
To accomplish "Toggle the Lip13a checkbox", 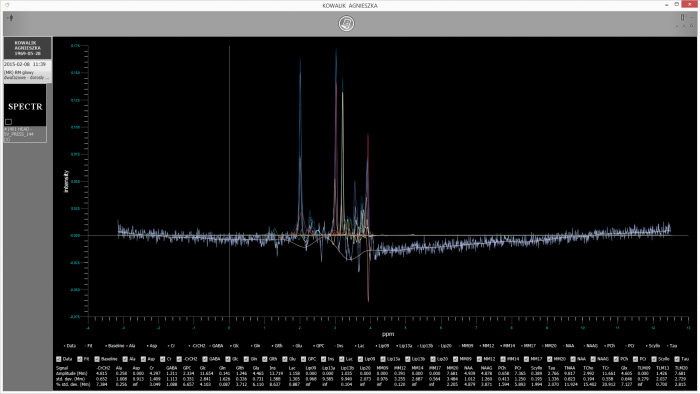I will click(383, 359).
